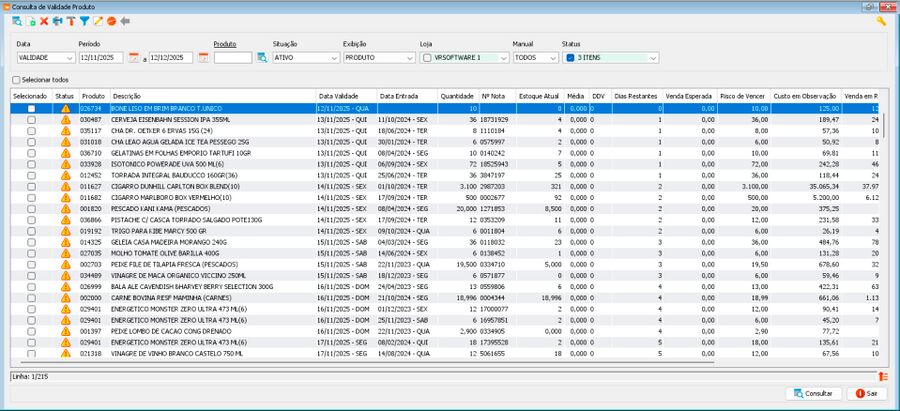Click the Consultar button
Image resolution: width=900 pixels, height=411 pixels.
813,393
